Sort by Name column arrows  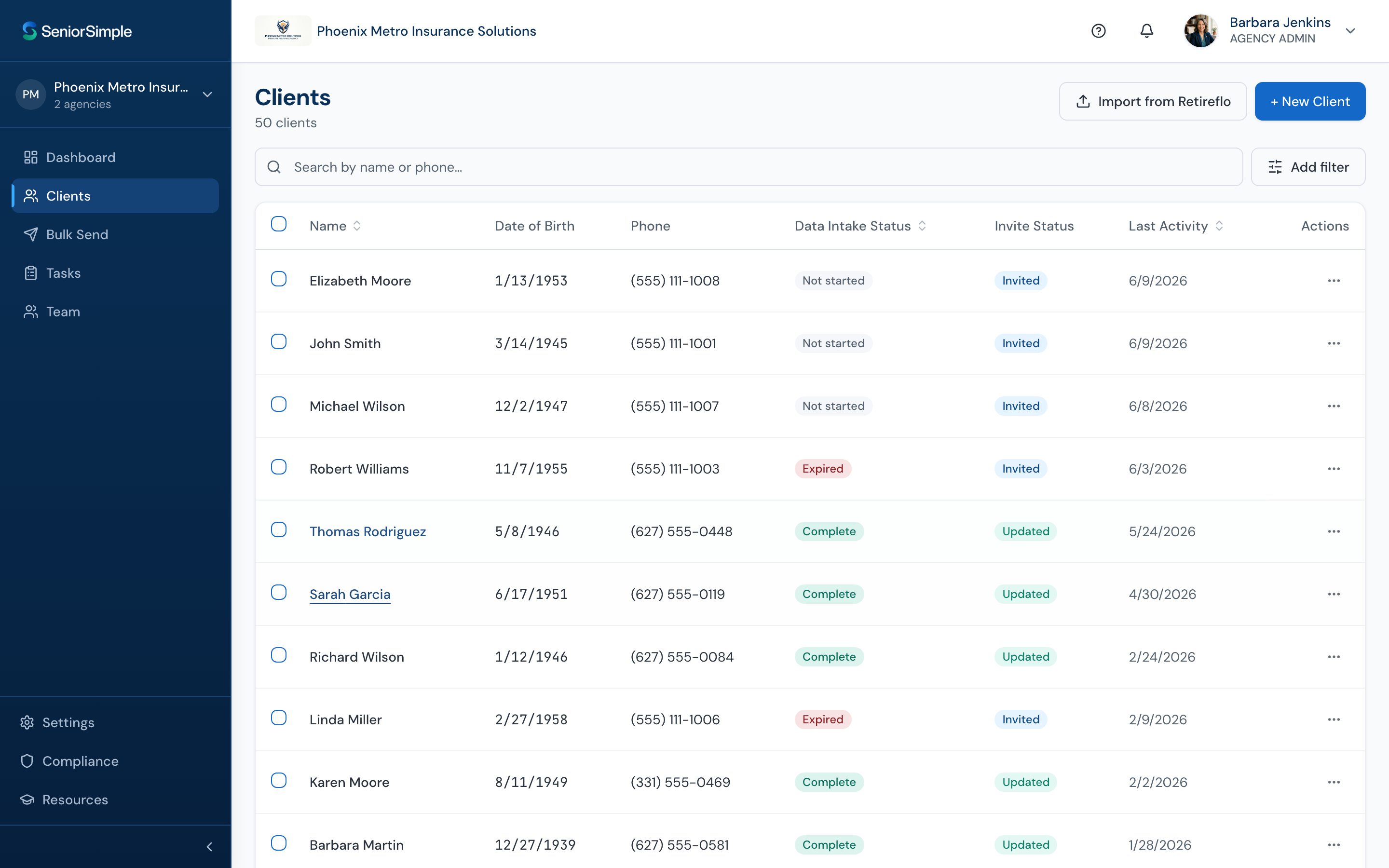(357, 226)
